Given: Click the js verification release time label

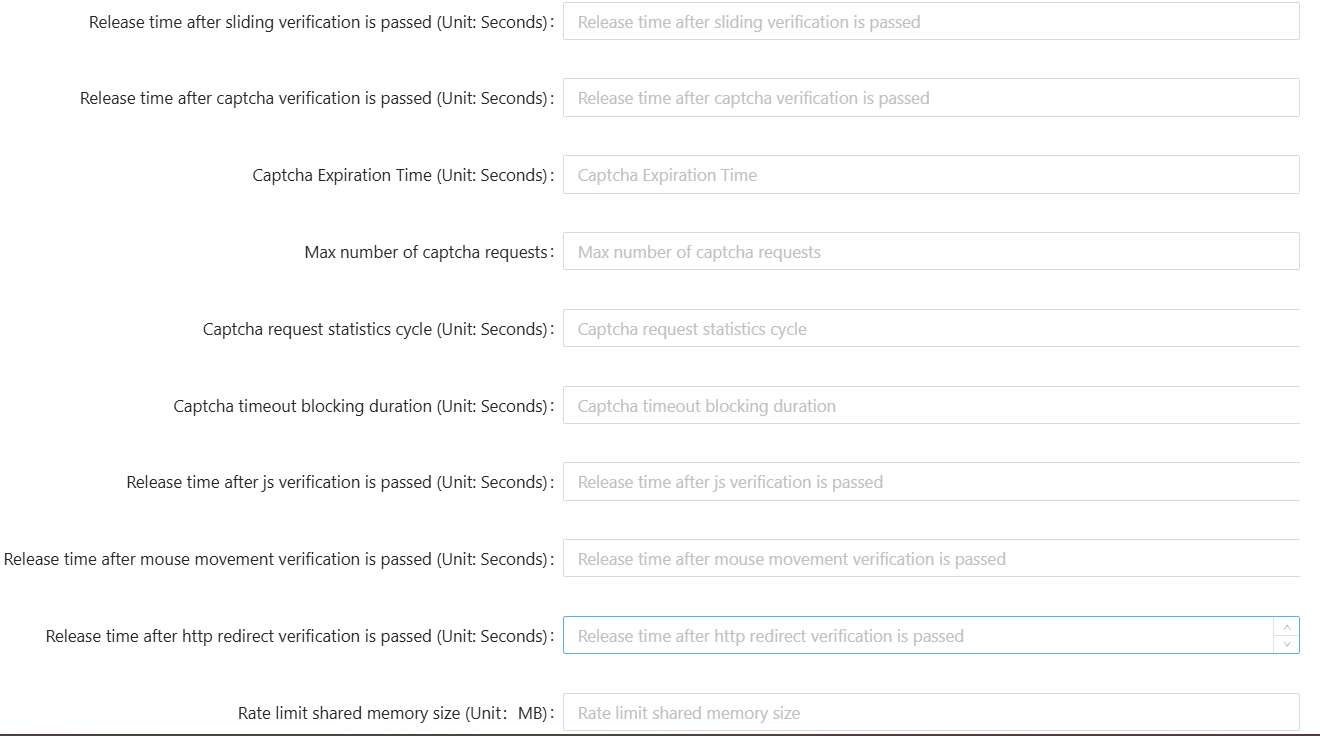Looking at the screenshot, I should [338, 482].
